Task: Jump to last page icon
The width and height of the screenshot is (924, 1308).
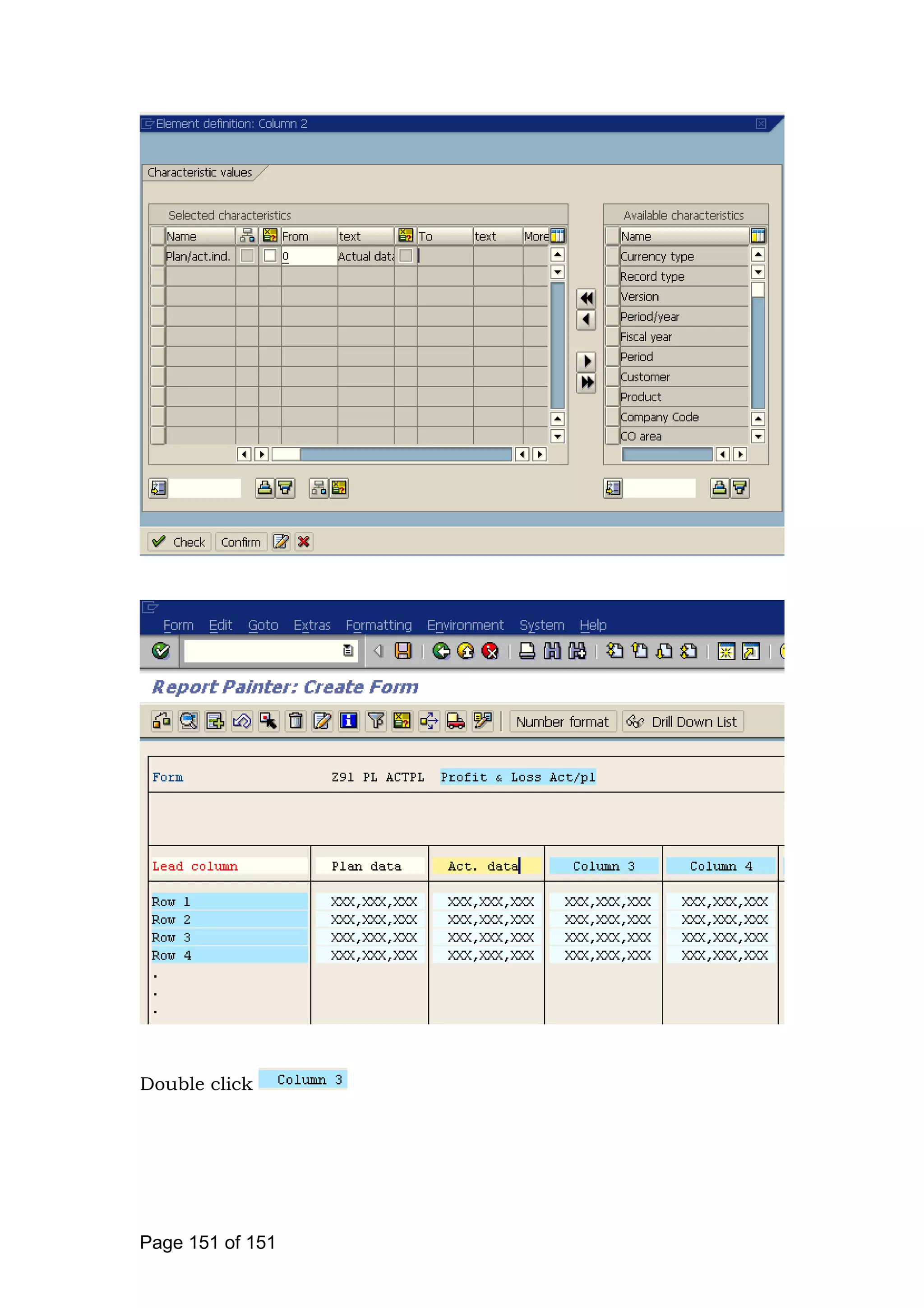Action: tap(689, 650)
